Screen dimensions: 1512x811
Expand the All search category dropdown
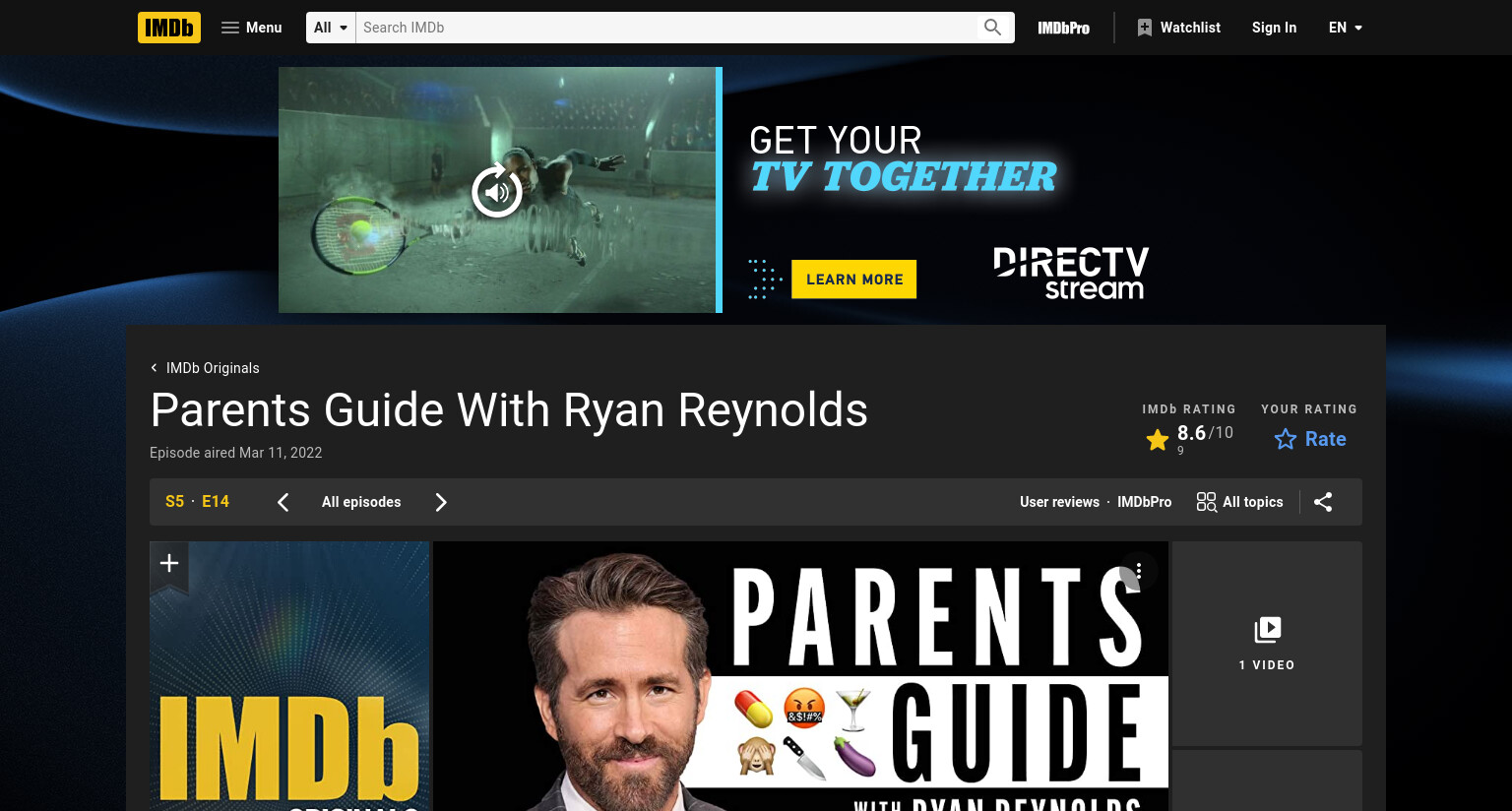point(331,28)
